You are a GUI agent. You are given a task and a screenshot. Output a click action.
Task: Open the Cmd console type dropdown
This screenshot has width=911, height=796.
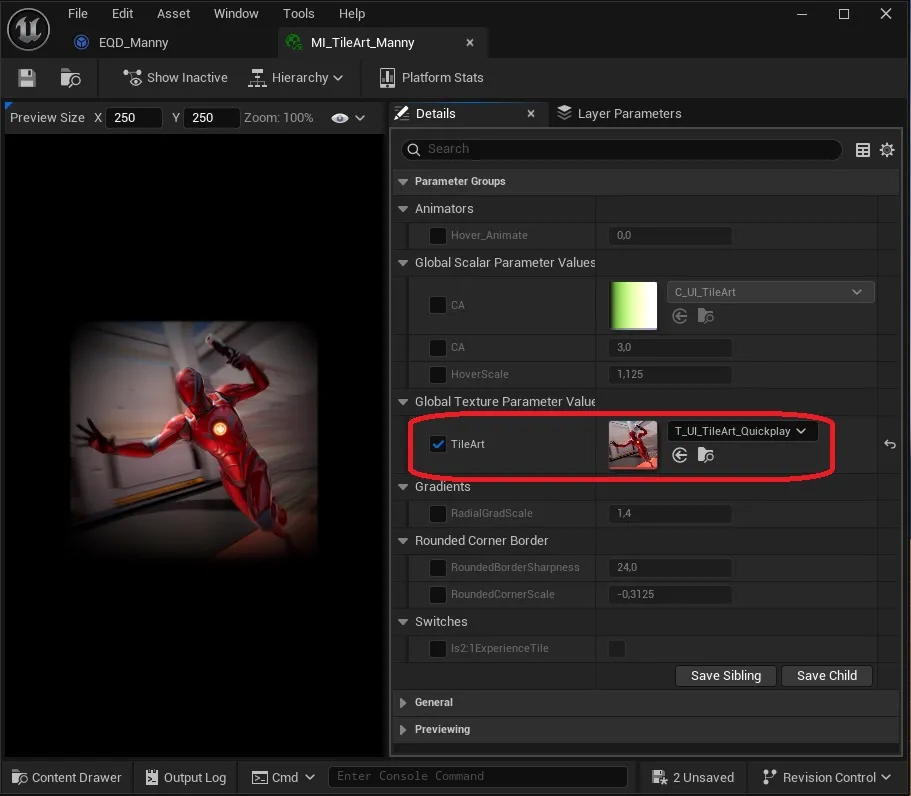coord(284,777)
